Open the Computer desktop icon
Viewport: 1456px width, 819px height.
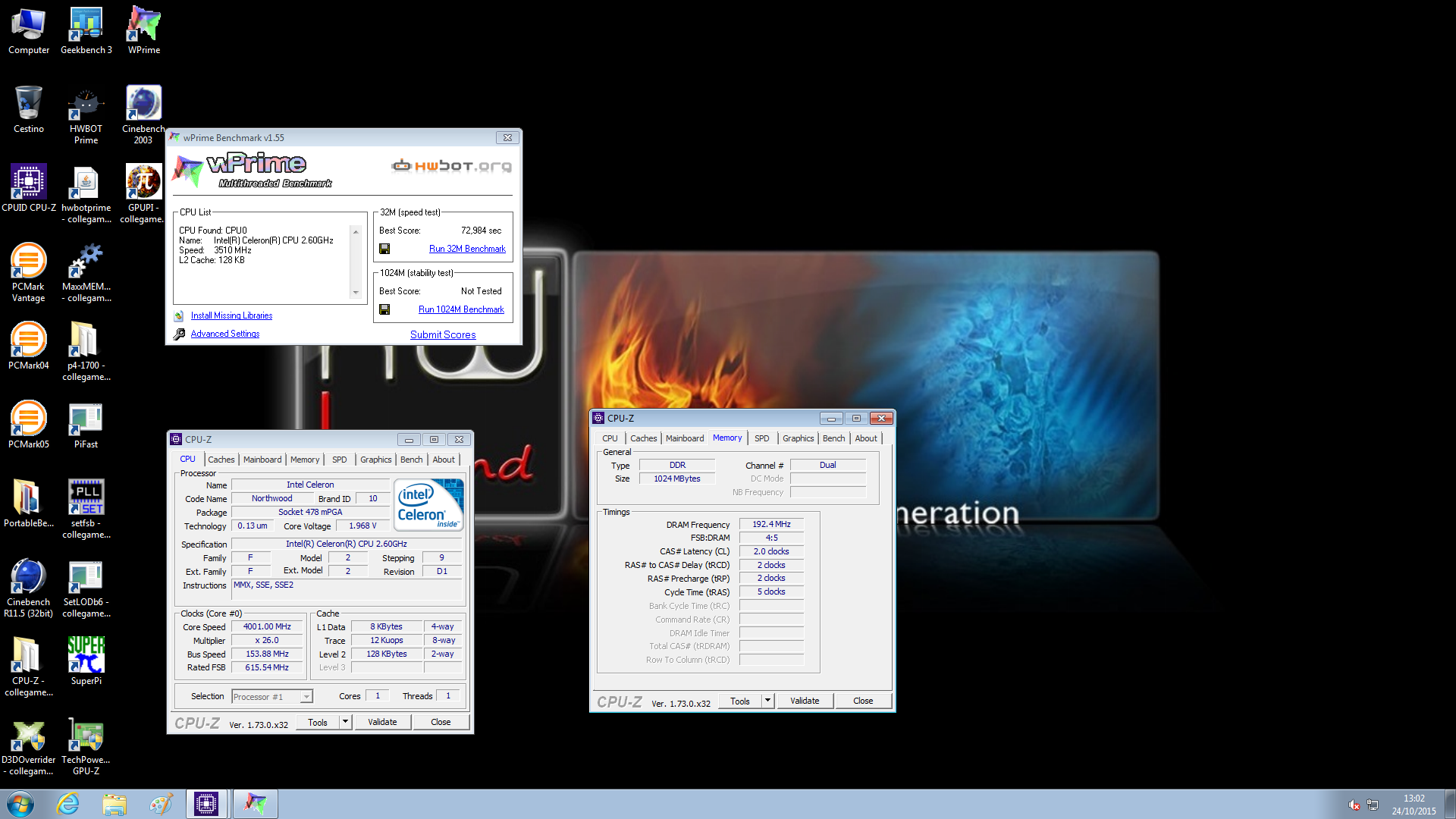point(29,31)
